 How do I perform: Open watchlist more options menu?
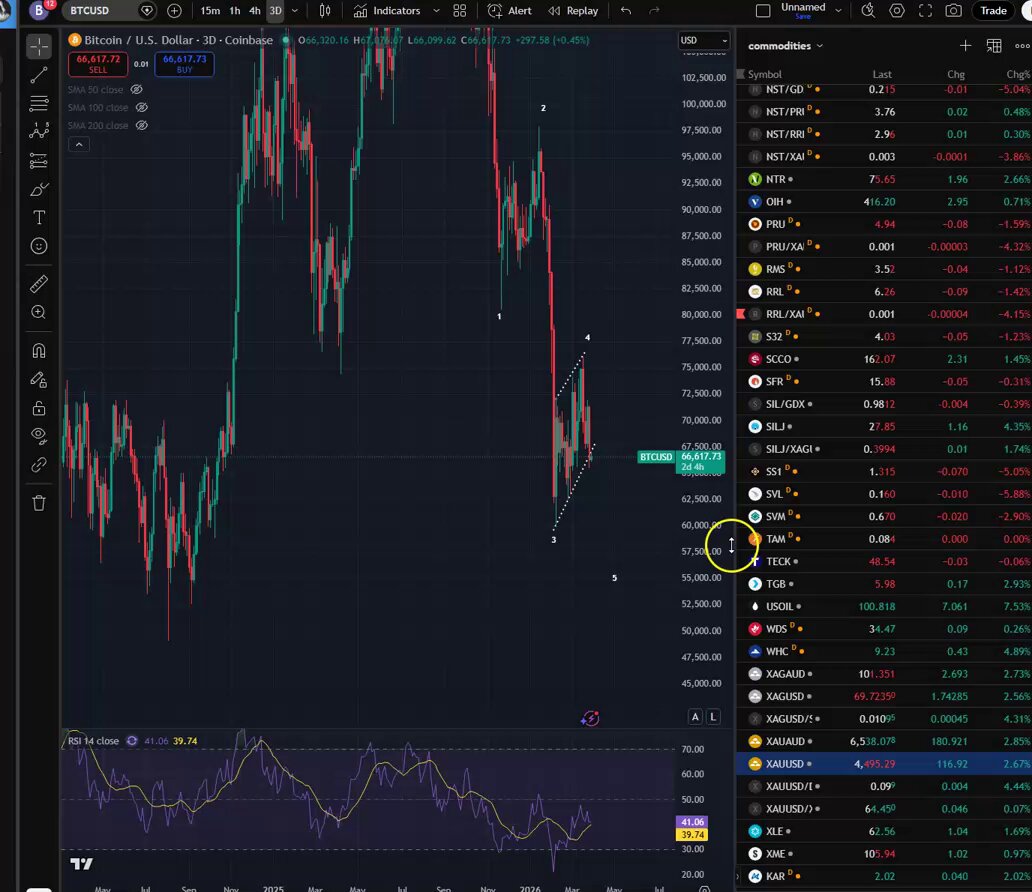point(1022,45)
